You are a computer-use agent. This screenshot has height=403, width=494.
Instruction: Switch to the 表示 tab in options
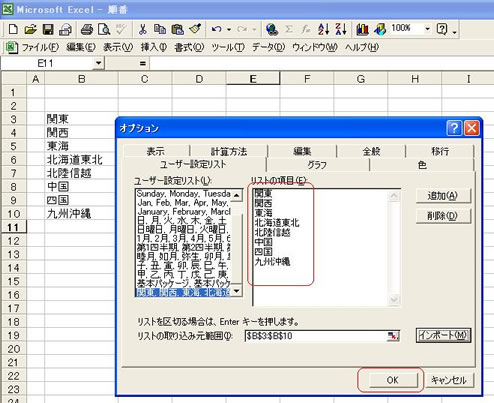coord(156,151)
